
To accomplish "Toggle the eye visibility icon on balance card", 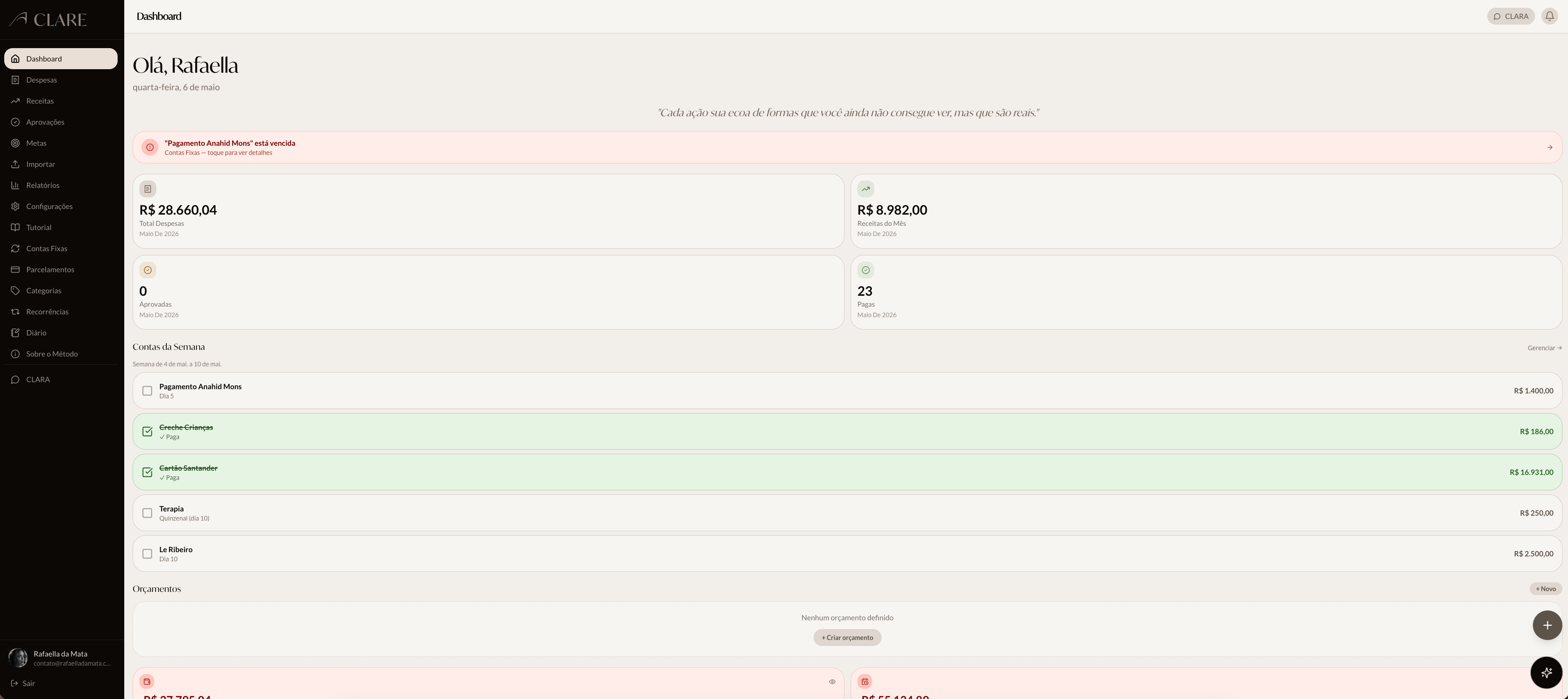I will [832, 681].
